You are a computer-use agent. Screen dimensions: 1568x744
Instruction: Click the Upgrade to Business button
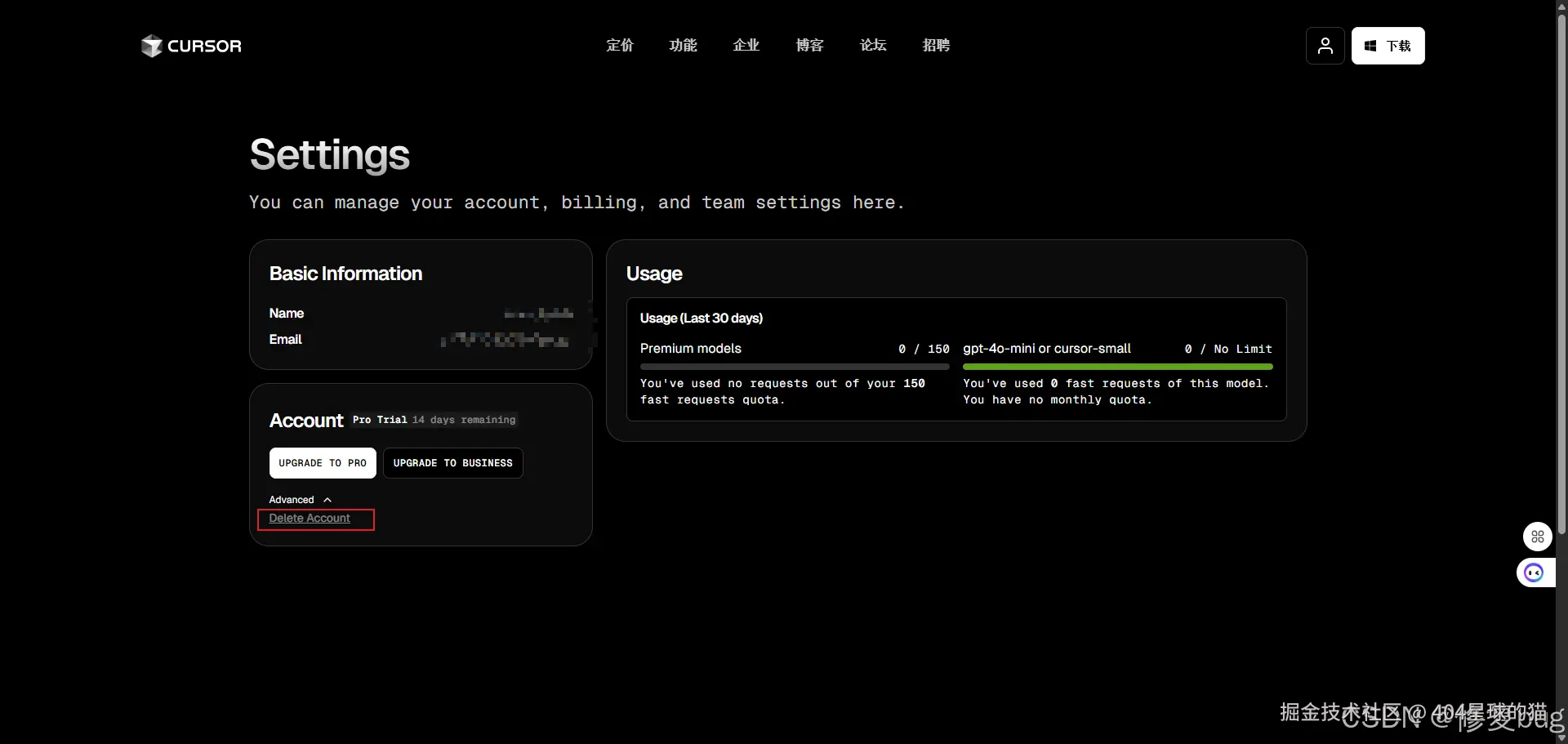(x=453, y=463)
